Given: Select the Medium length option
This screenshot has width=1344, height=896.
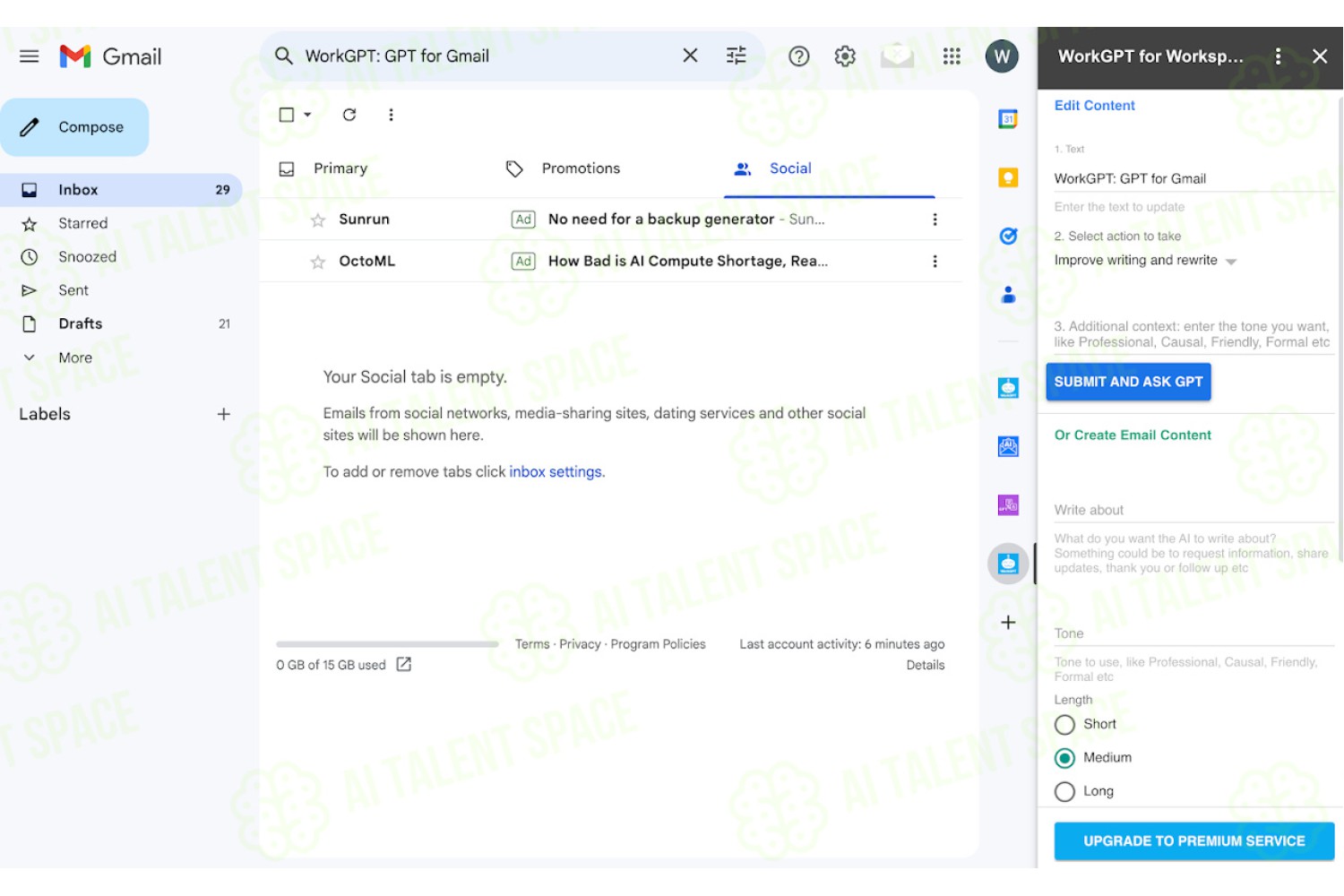Looking at the screenshot, I should click(1064, 758).
